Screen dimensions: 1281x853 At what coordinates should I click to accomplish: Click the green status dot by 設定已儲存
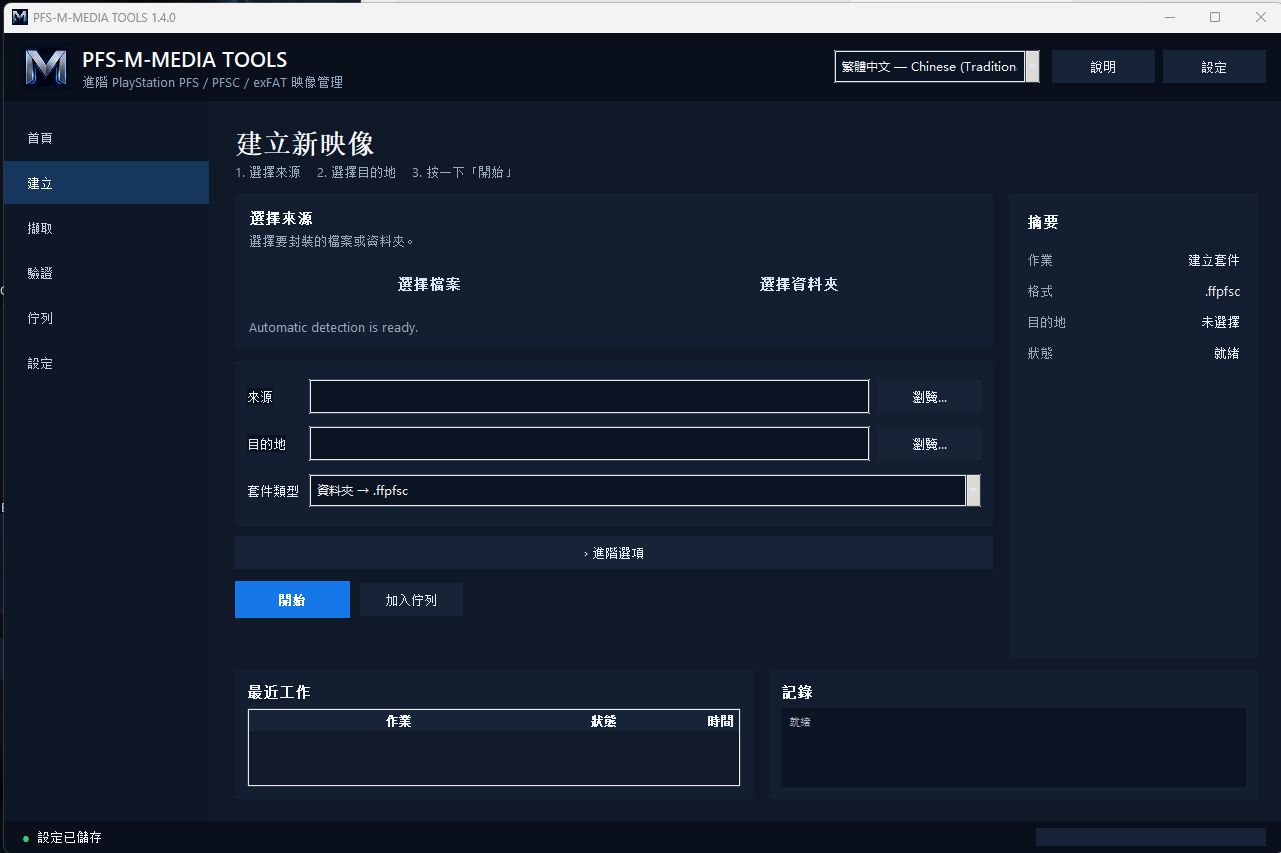coord(26,838)
